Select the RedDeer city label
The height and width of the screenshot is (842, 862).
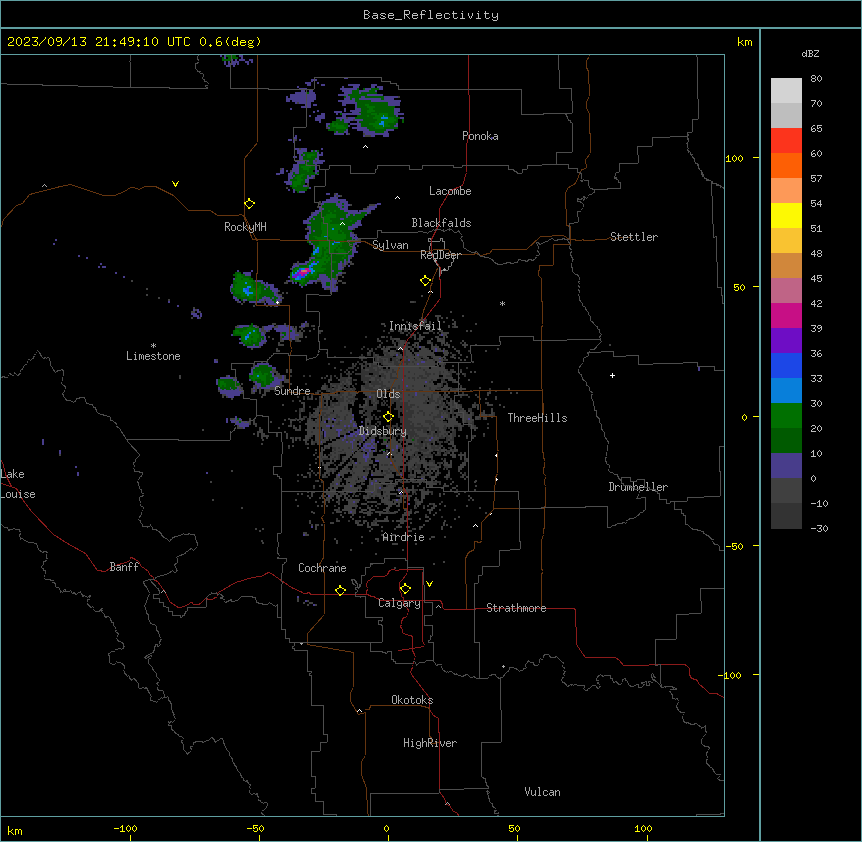point(440,255)
